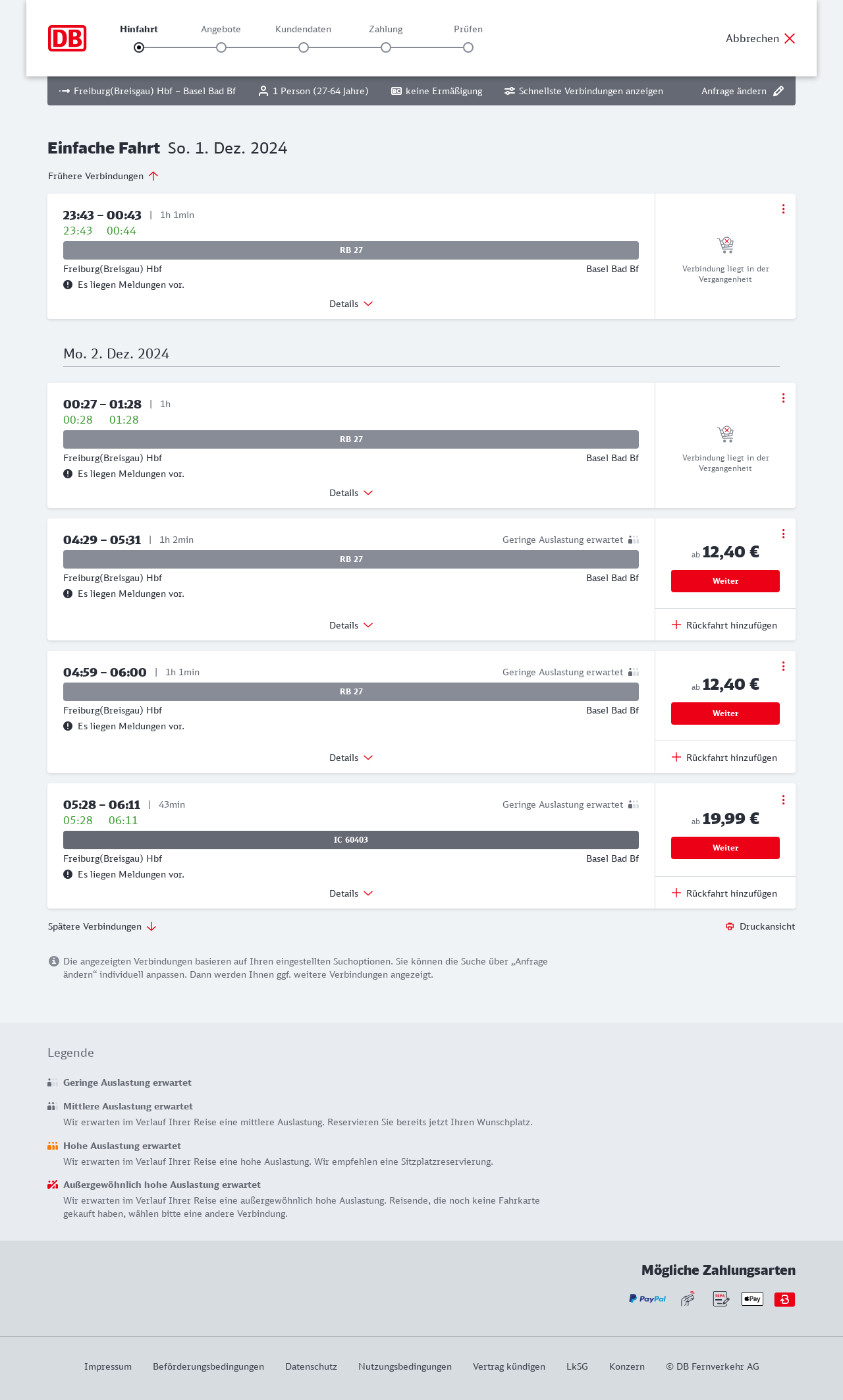Click the DB logo
This screenshot has width=843, height=1400.
(x=67, y=38)
